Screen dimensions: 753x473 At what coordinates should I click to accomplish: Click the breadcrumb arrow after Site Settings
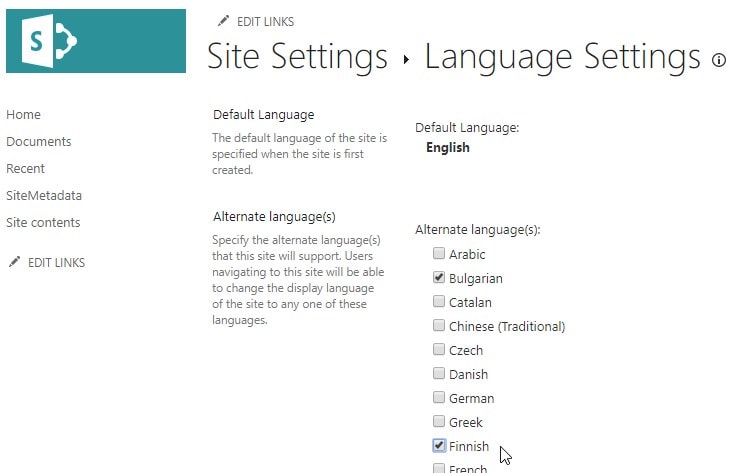click(406, 60)
